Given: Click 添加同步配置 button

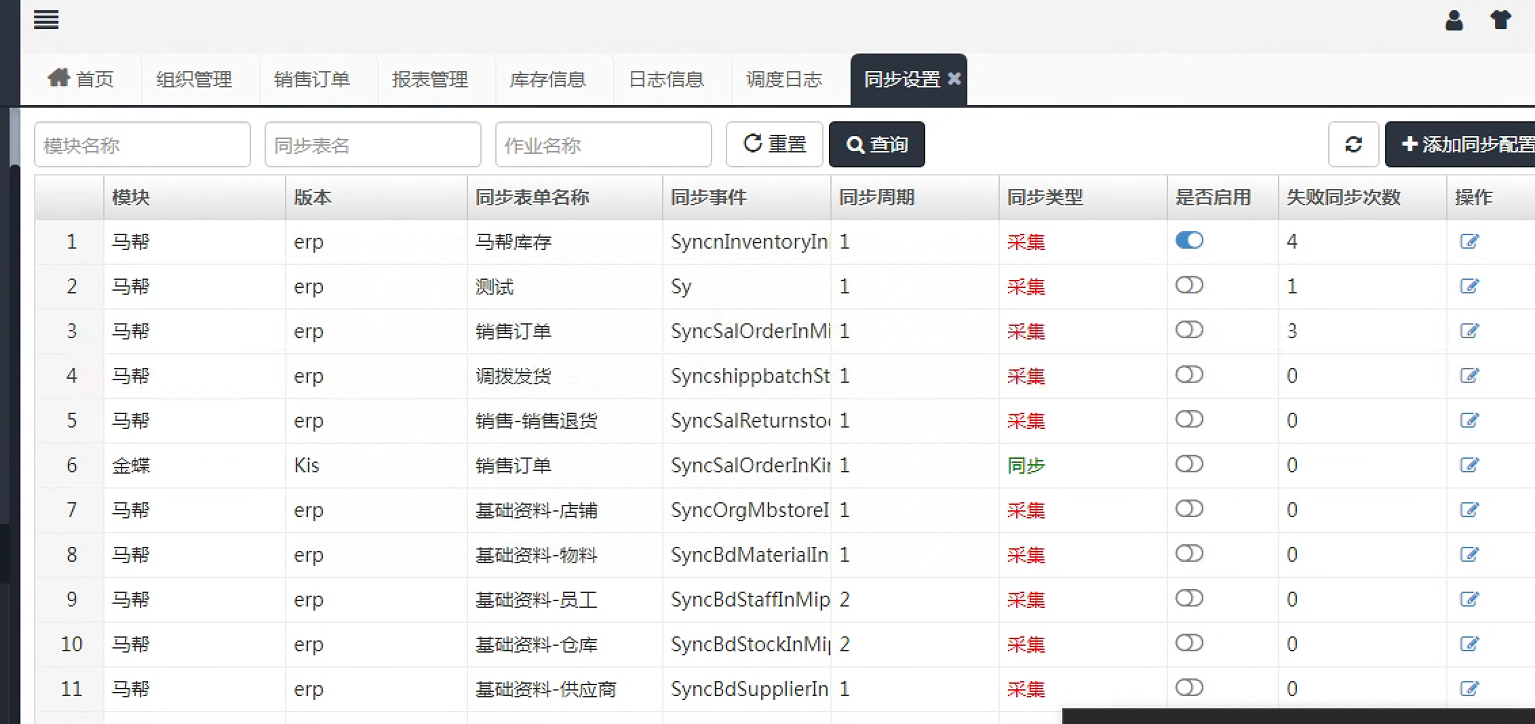Looking at the screenshot, I should (x=1461, y=144).
